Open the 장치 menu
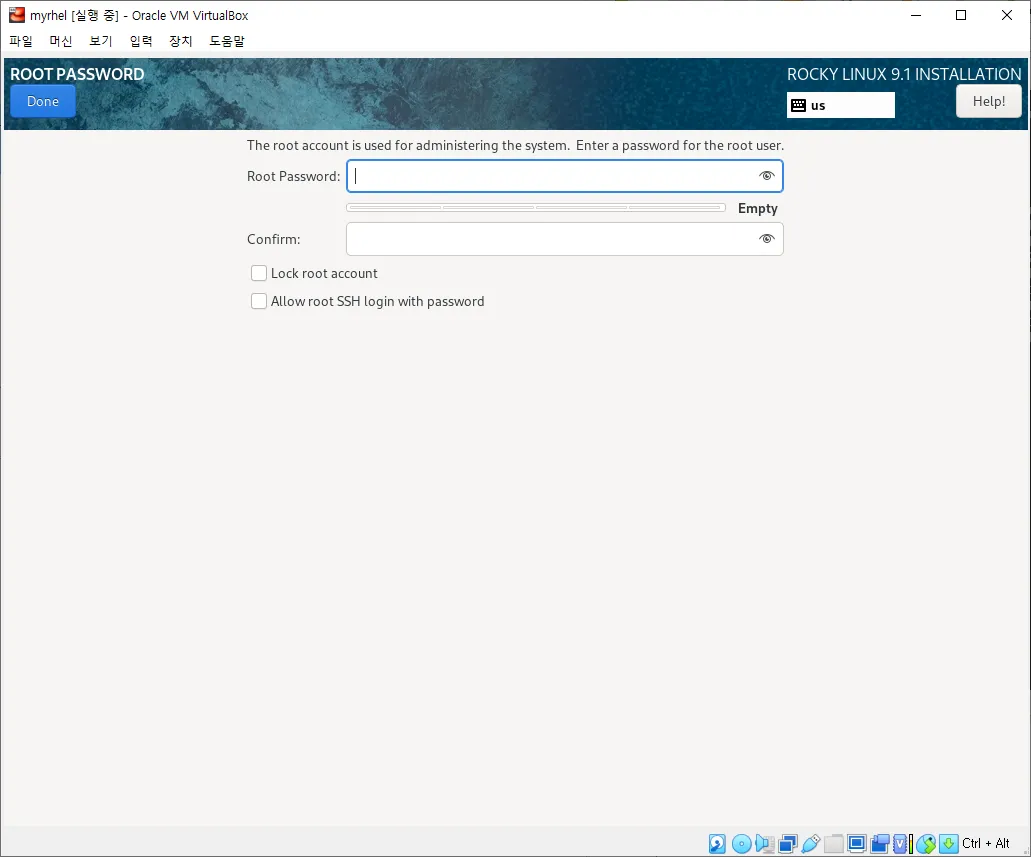Screen dimensions: 1031x857 (x=181, y=41)
